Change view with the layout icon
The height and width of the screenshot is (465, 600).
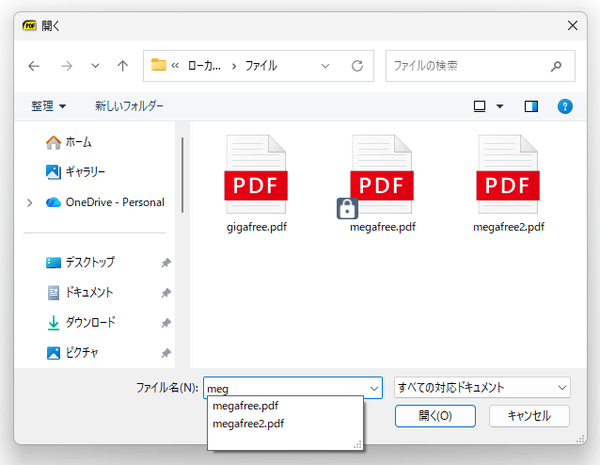point(479,106)
